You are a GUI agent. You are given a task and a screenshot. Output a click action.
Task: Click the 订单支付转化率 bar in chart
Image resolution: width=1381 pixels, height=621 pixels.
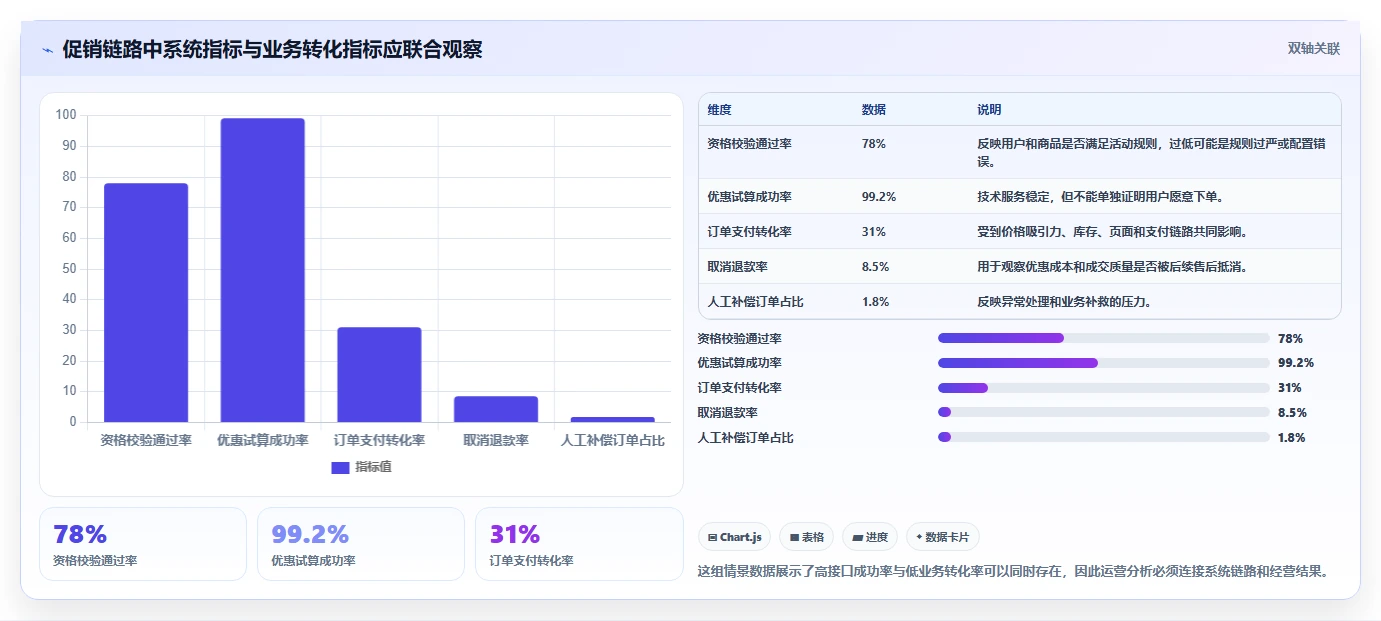click(379, 374)
